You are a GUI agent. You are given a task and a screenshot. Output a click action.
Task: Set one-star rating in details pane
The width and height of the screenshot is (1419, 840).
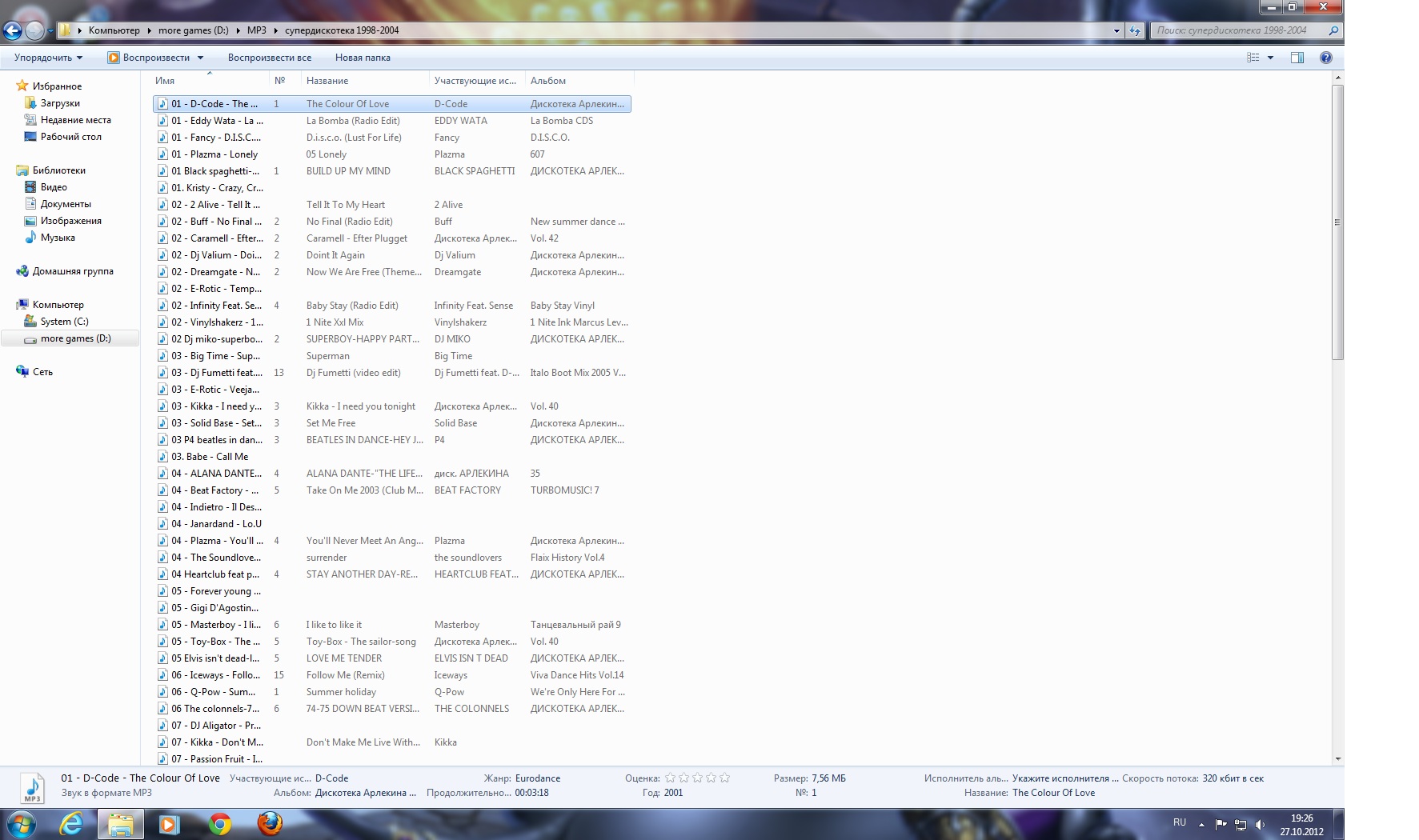point(671,778)
